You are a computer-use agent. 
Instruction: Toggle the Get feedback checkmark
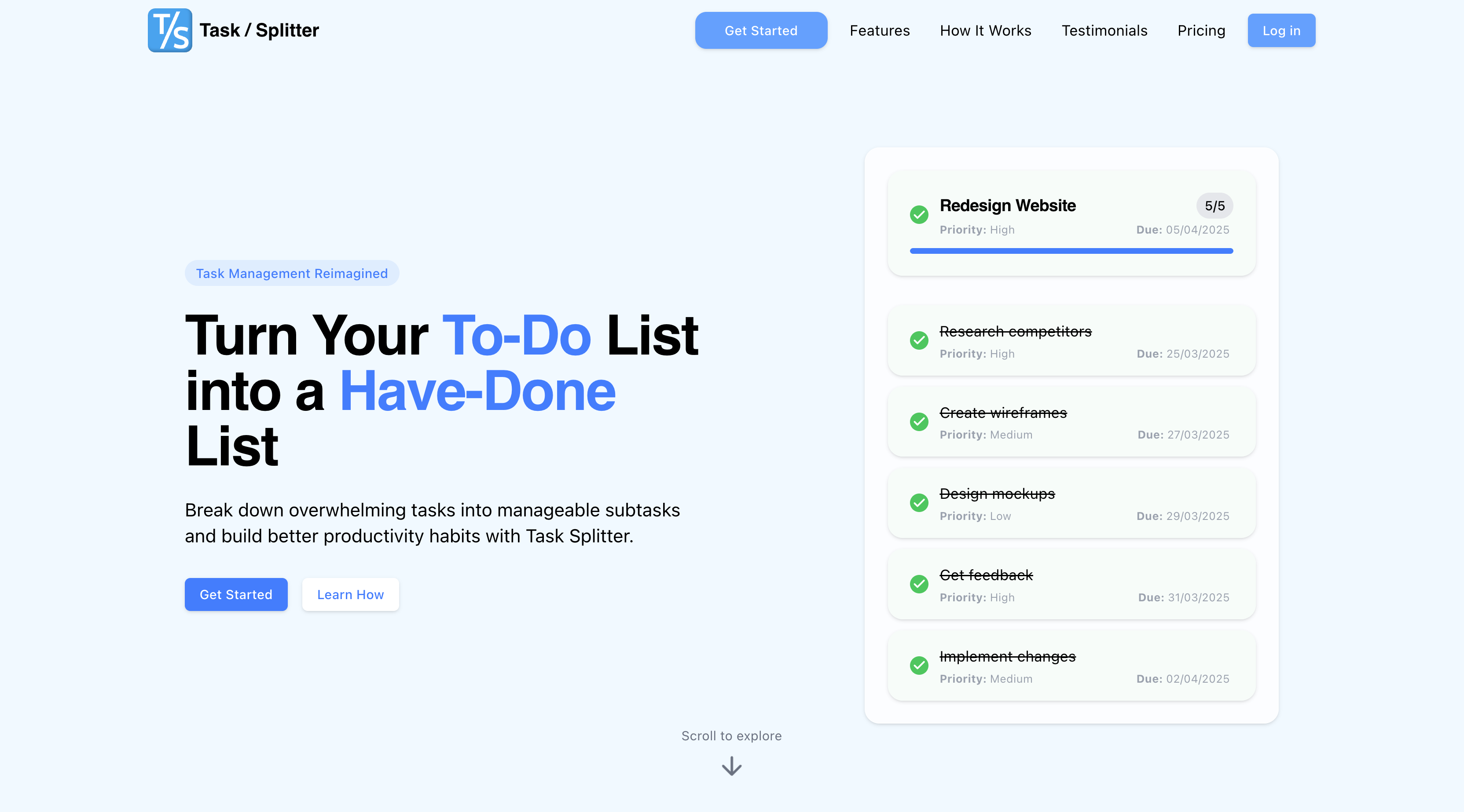coord(918,584)
